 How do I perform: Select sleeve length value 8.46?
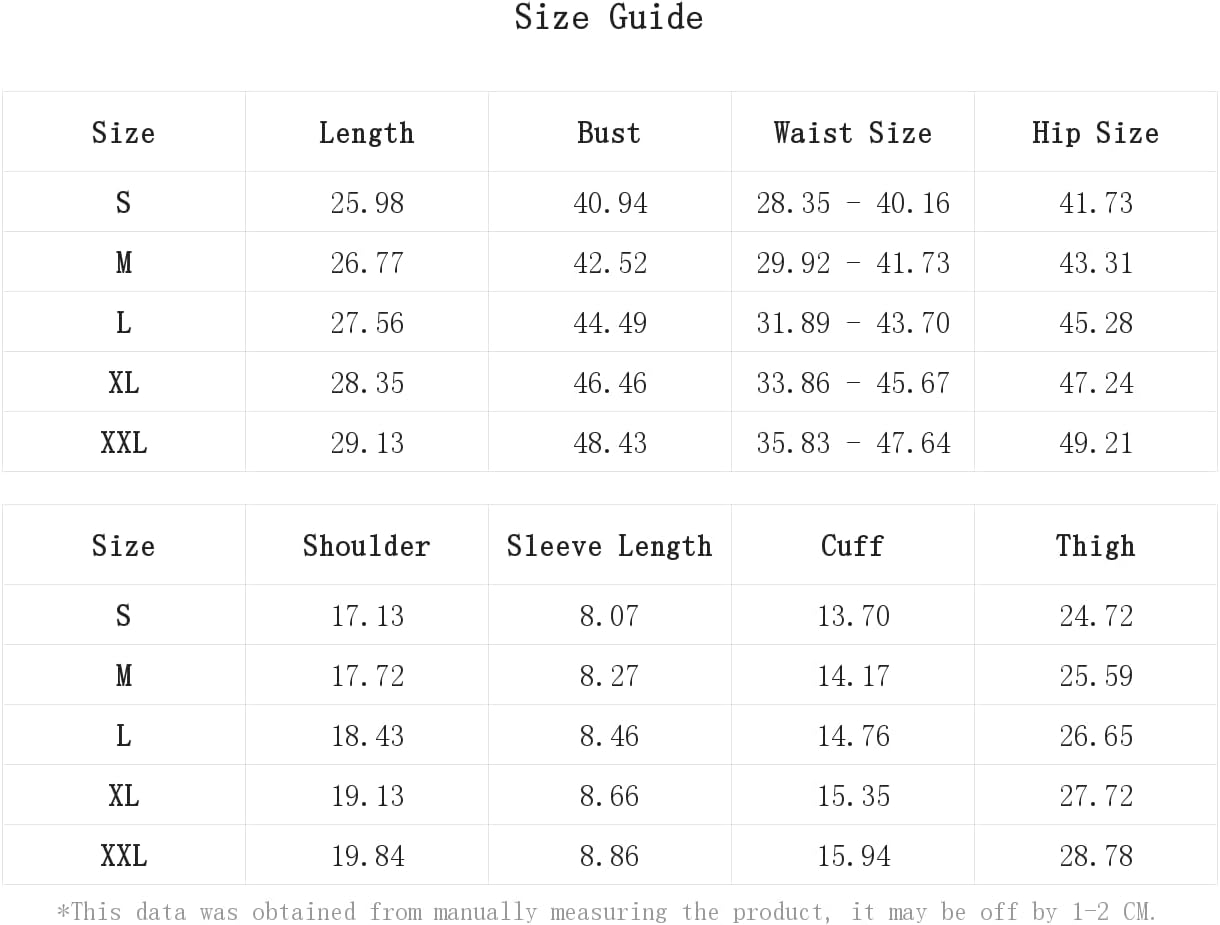609,736
